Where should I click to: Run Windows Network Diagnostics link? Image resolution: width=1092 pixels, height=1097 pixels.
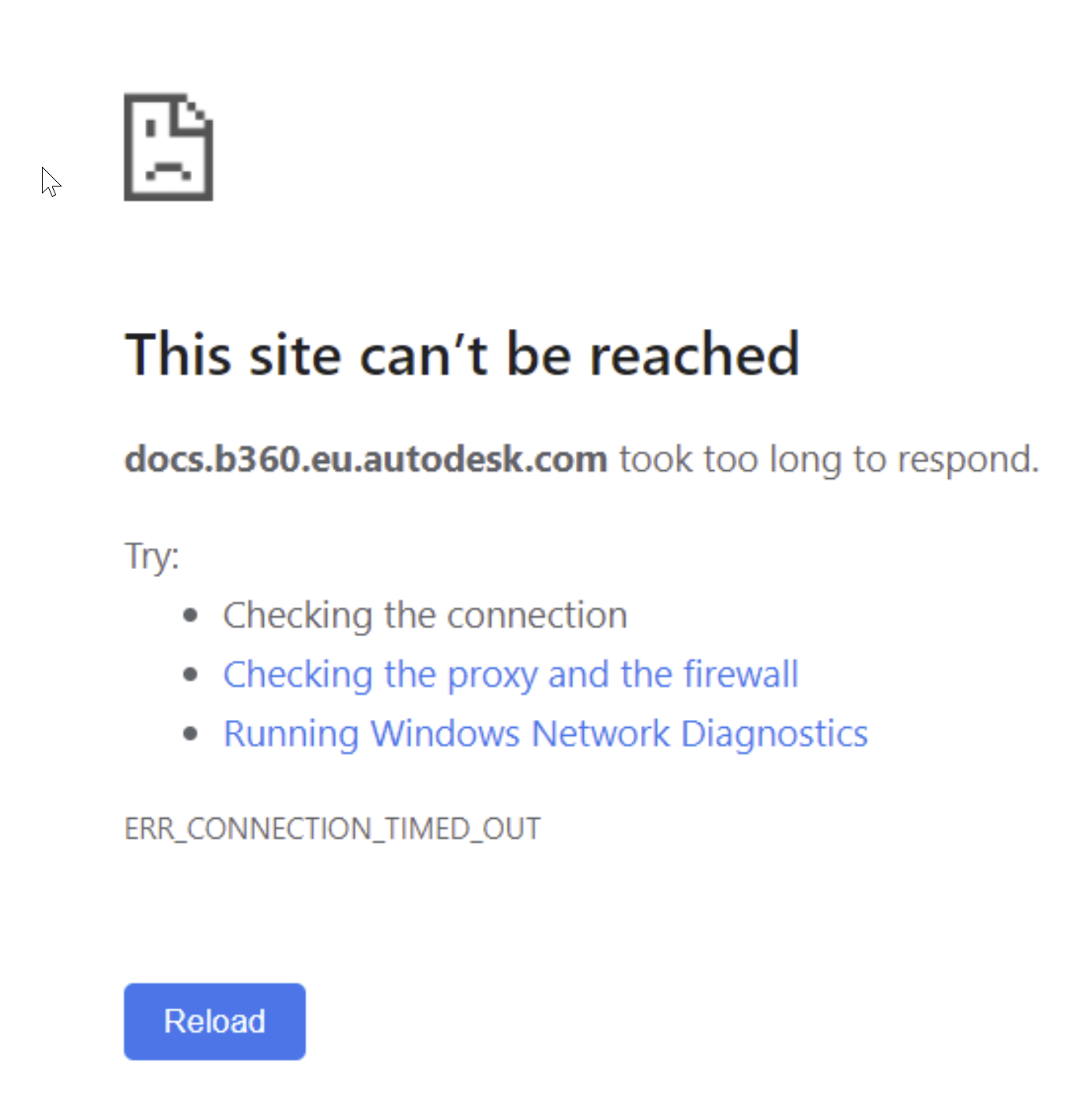(544, 733)
